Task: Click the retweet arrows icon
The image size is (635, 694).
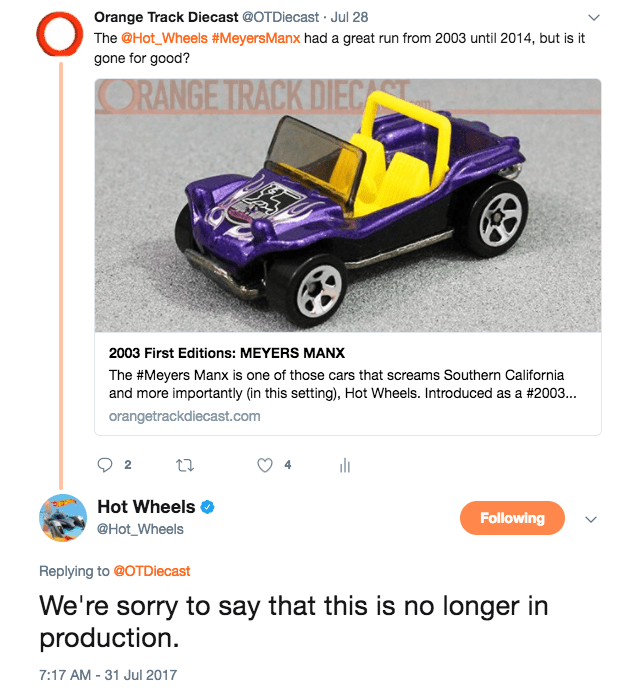Action: 184,465
